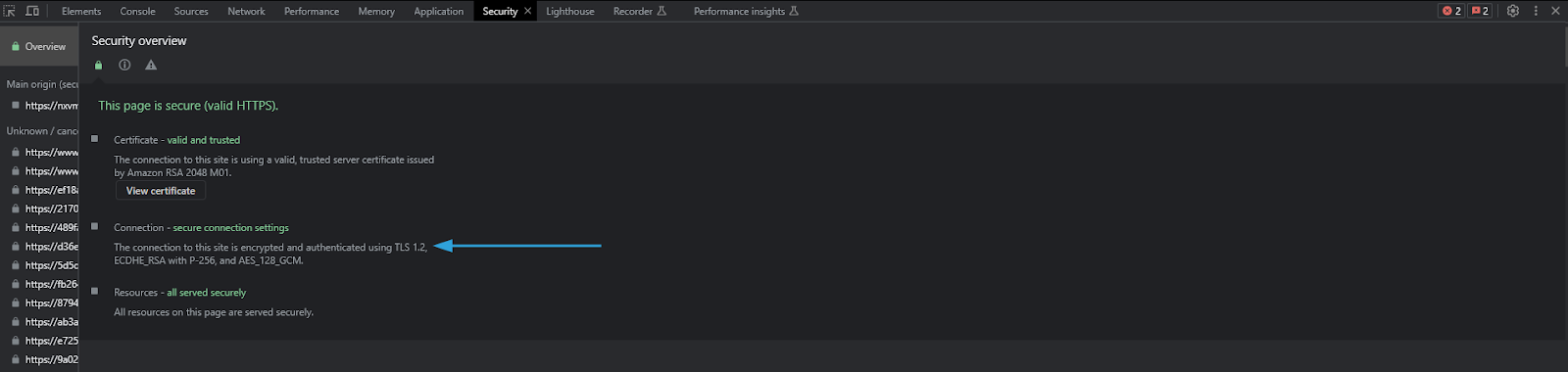Viewport: 1568px width, 372px height.
Task: Select the main origin https://nxvm entry
Action: [x=39, y=106]
